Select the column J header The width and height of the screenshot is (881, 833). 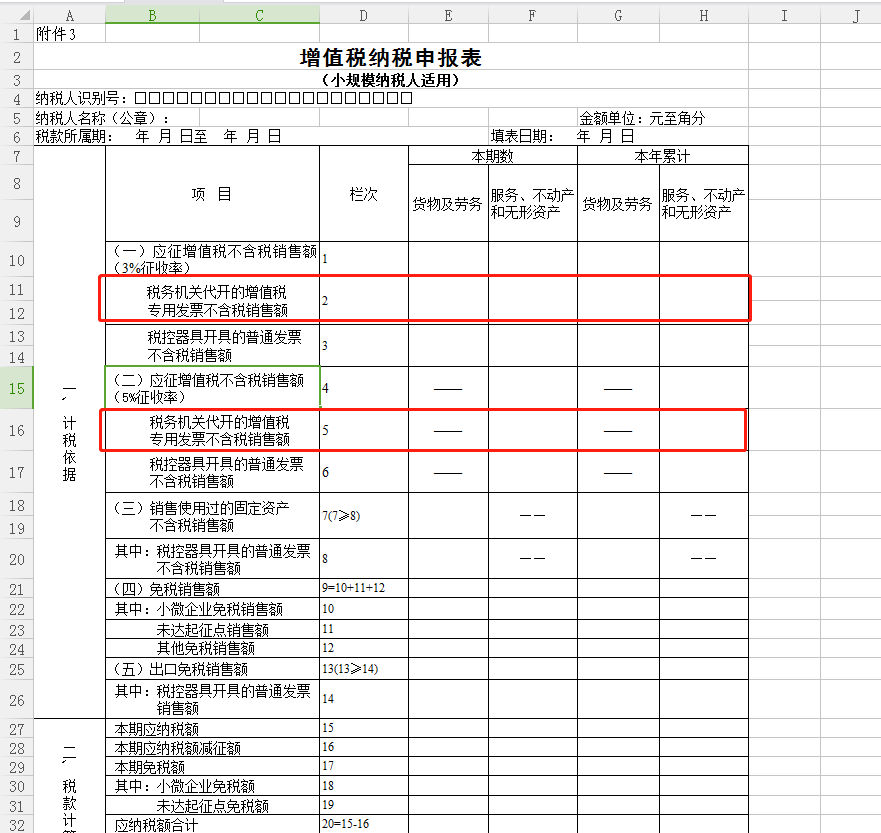(856, 15)
